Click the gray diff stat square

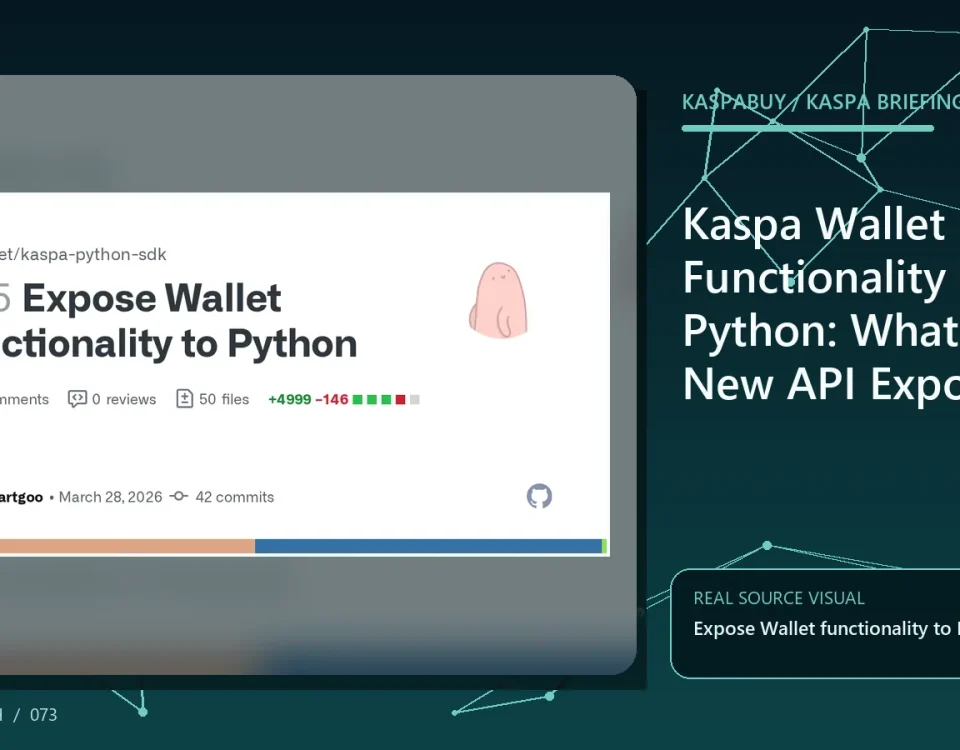[x=414, y=399]
